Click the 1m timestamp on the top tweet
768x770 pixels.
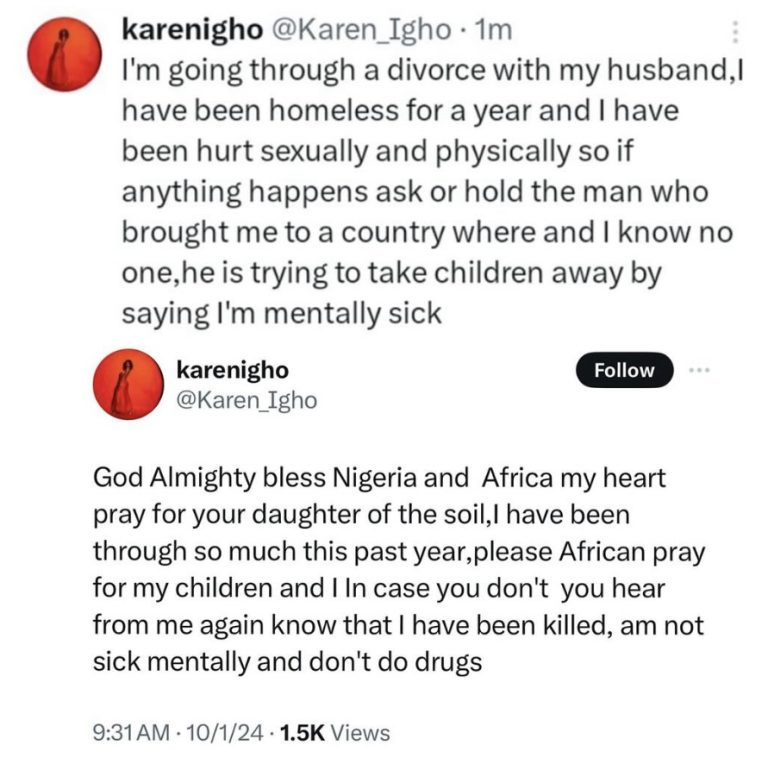[495, 30]
